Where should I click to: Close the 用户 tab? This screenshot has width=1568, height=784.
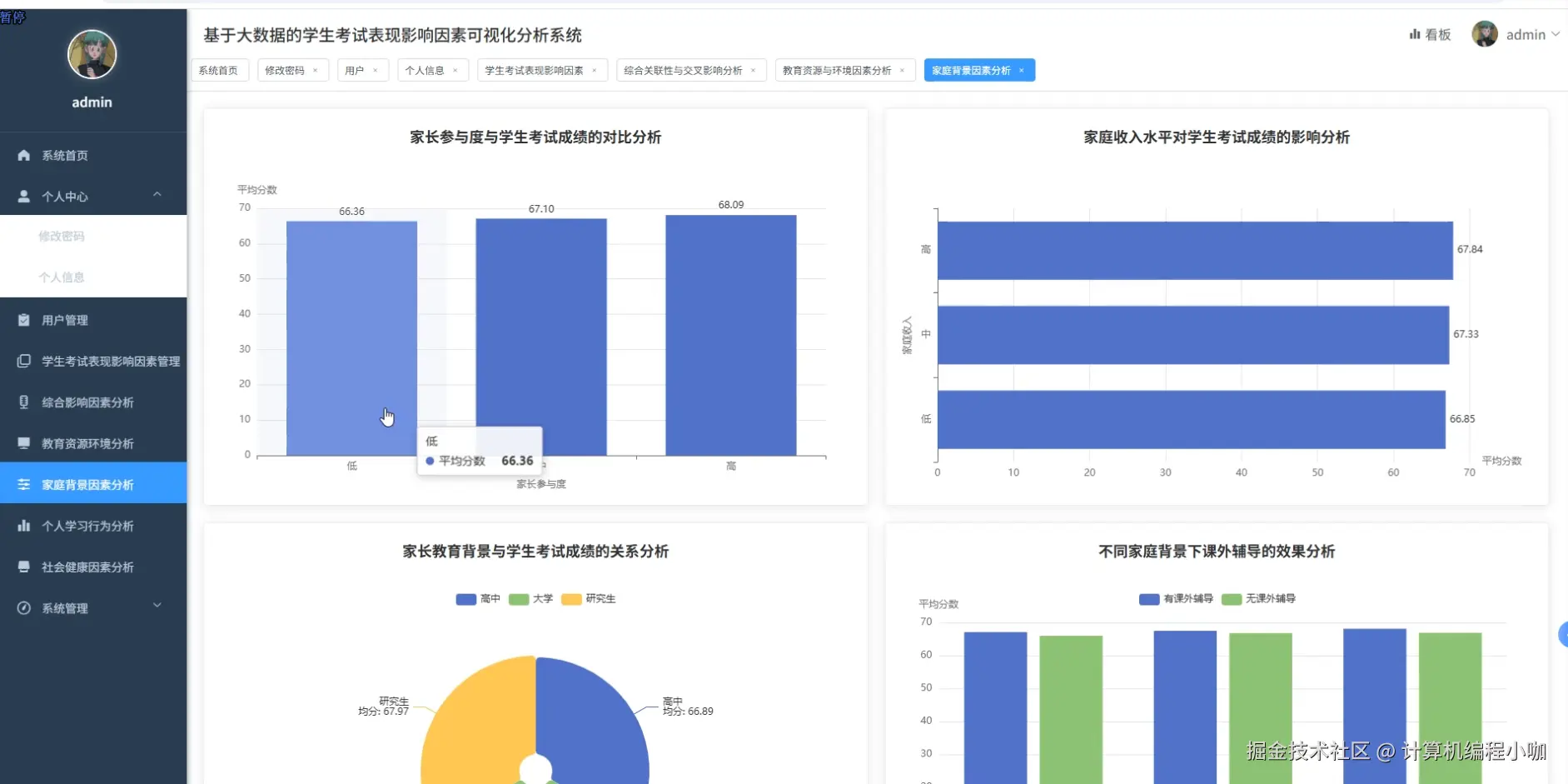pyautogui.click(x=376, y=71)
